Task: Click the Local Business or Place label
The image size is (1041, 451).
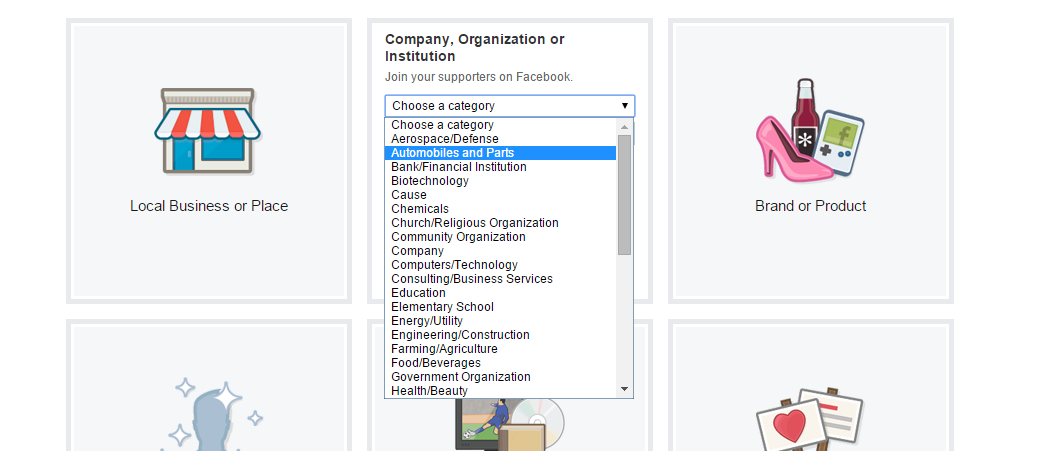Action: point(209,206)
